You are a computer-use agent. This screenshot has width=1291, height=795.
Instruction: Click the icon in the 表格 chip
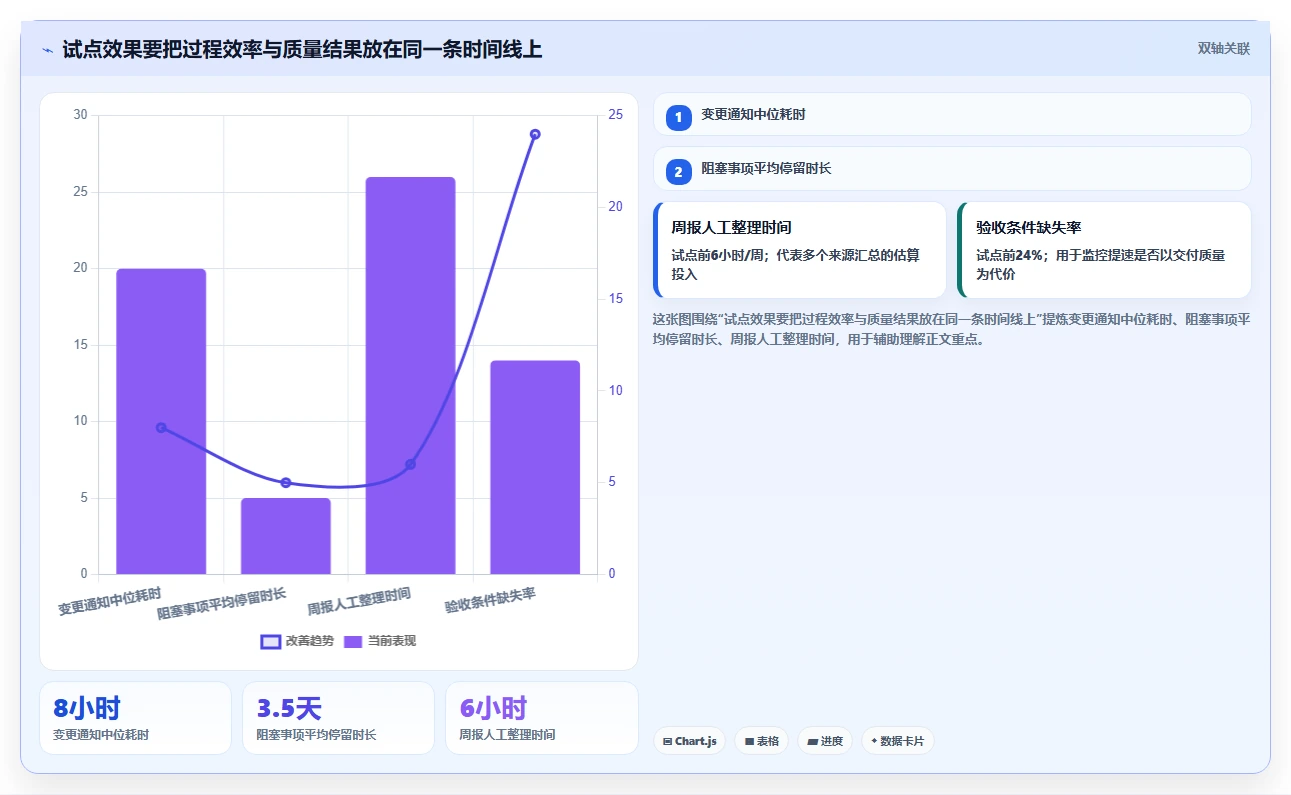pos(749,742)
